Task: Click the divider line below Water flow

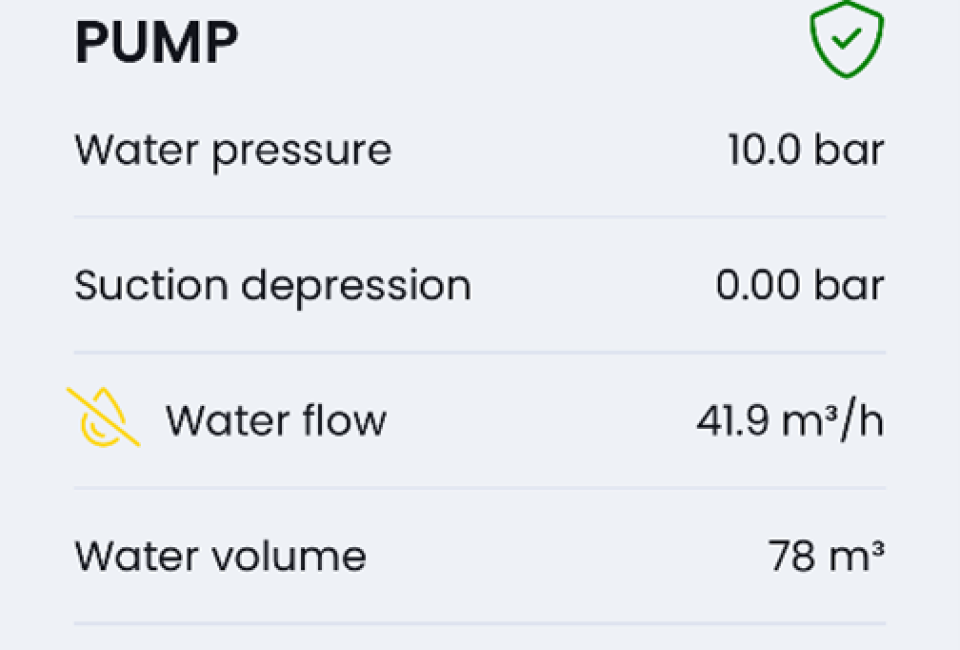Action: click(x=480, y=488)
